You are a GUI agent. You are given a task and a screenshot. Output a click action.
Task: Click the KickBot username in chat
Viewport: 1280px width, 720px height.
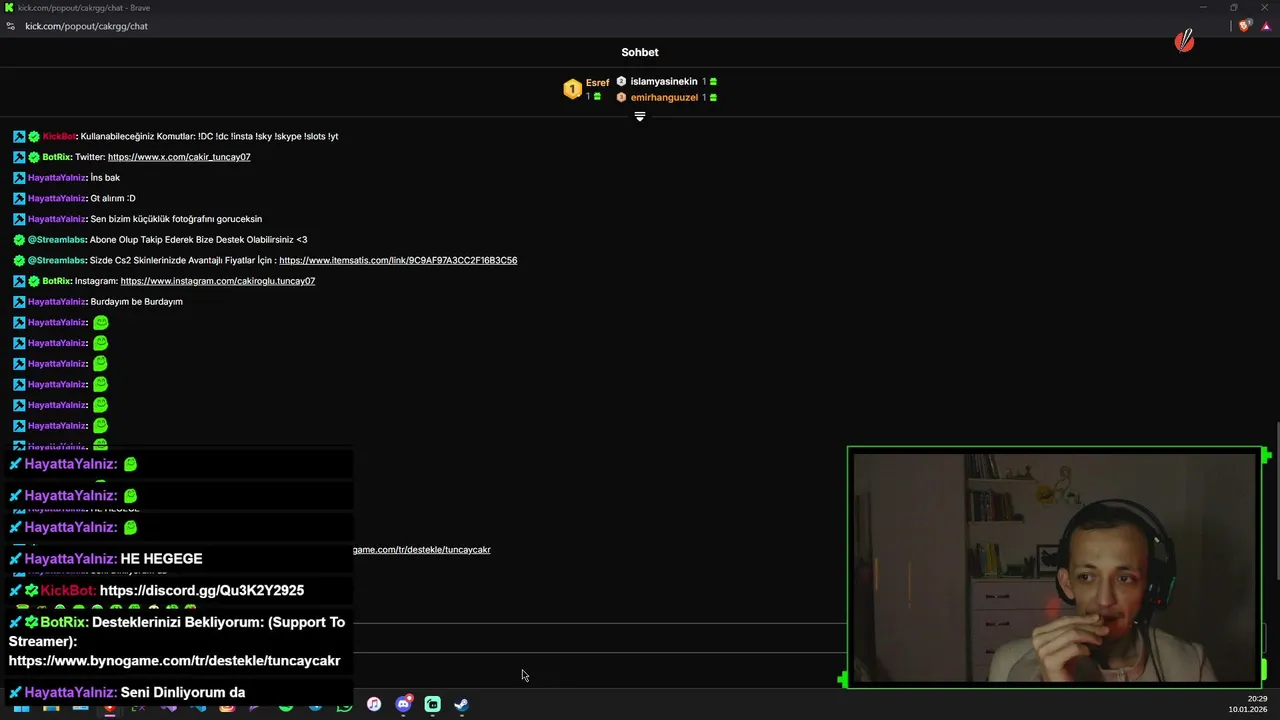tap(59, 136)
